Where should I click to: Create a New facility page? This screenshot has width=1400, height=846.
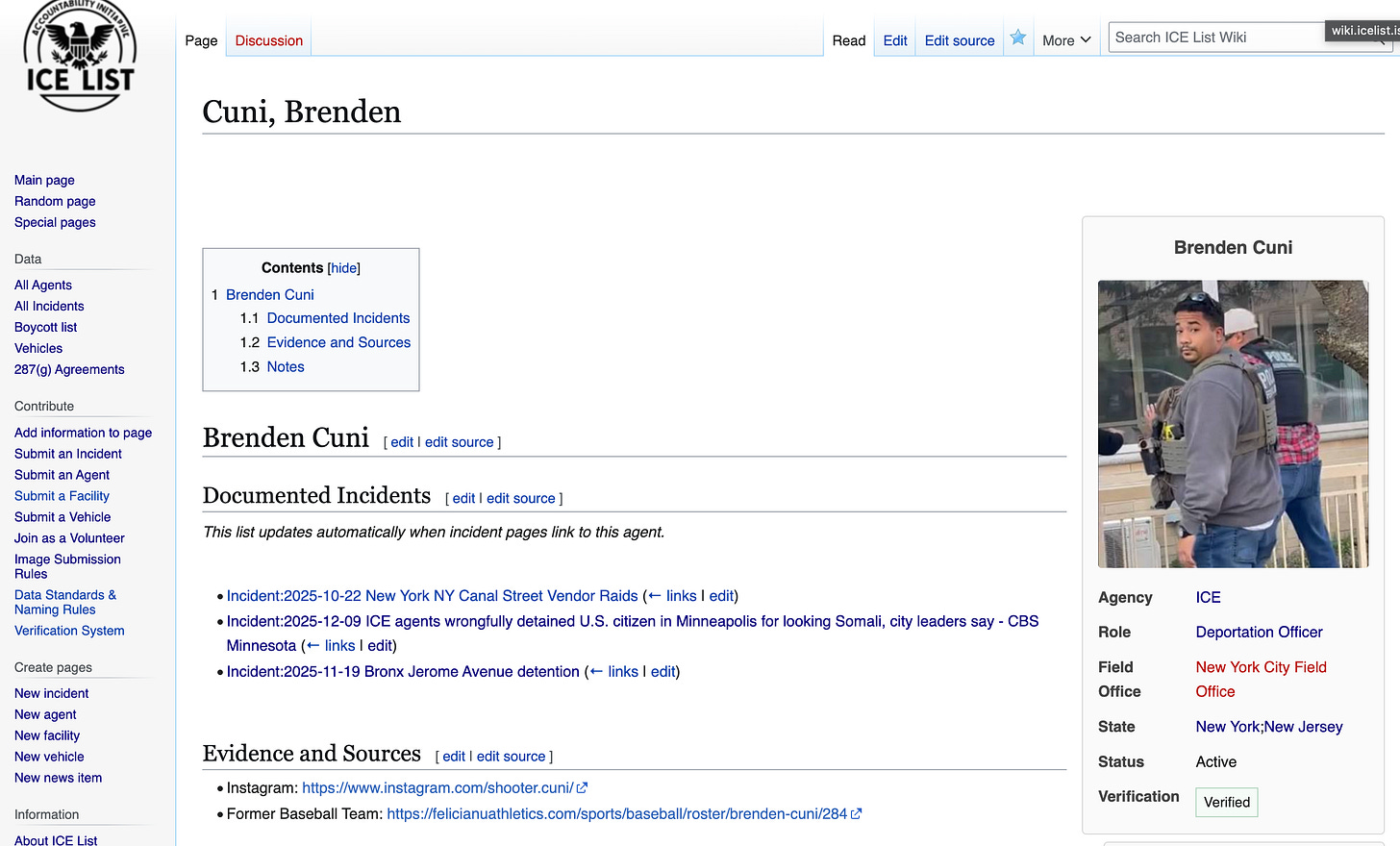click(x=47, y=735)
